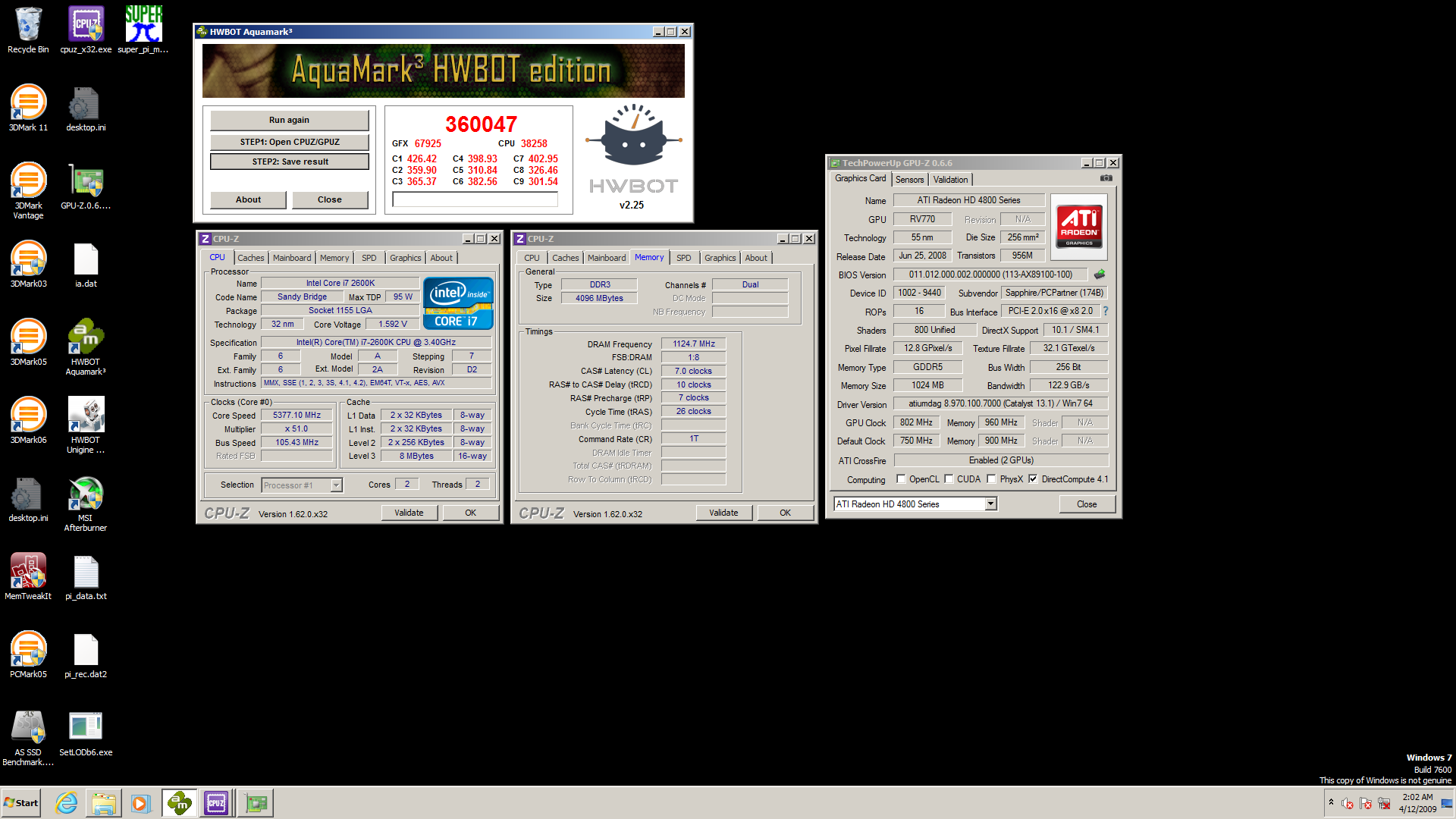This screenshot has height=819, width=1456.
Task: Click Validate in left CPU-Z window
Action: (409, 513)
